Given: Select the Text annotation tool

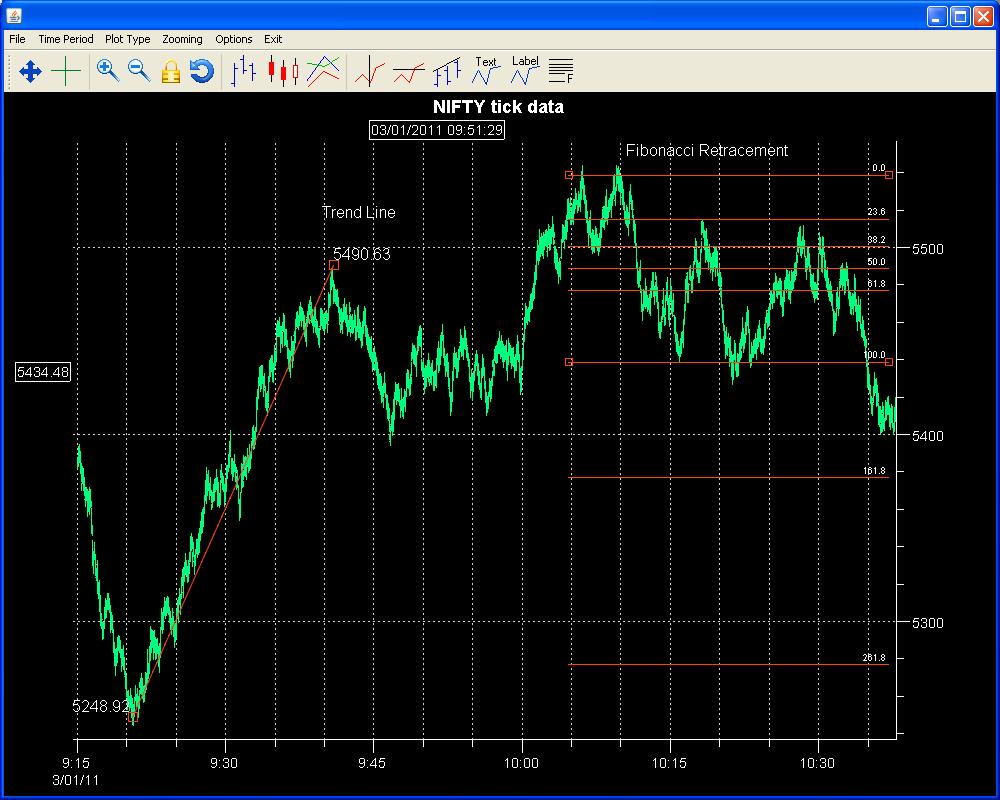Looking at the screenshot, I should pyautogui.click(x=486, y=70).
